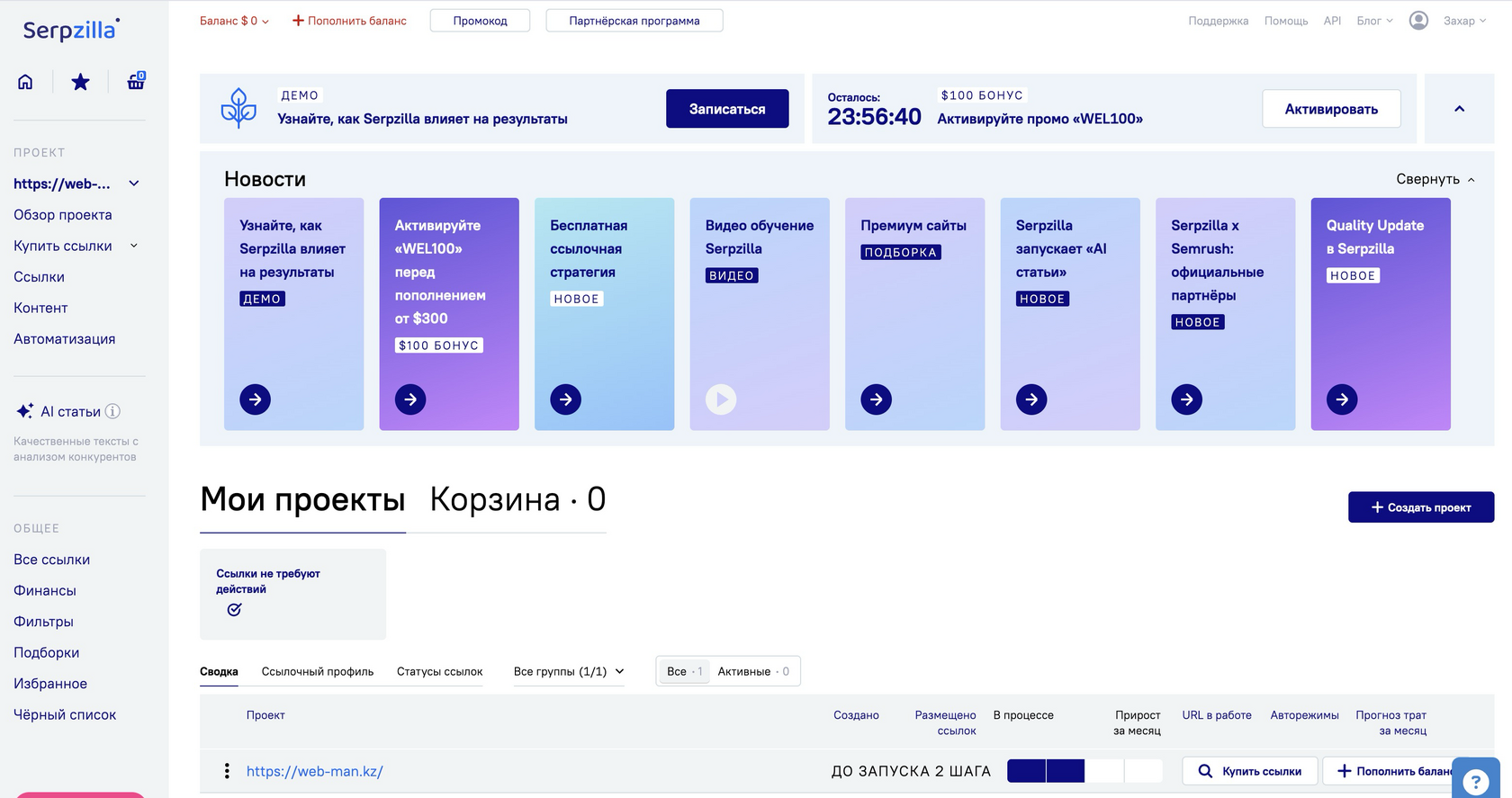Click the plus icon beside Пополнить баланс
This screenshot has width=1512, height=798.
point(298,21)
